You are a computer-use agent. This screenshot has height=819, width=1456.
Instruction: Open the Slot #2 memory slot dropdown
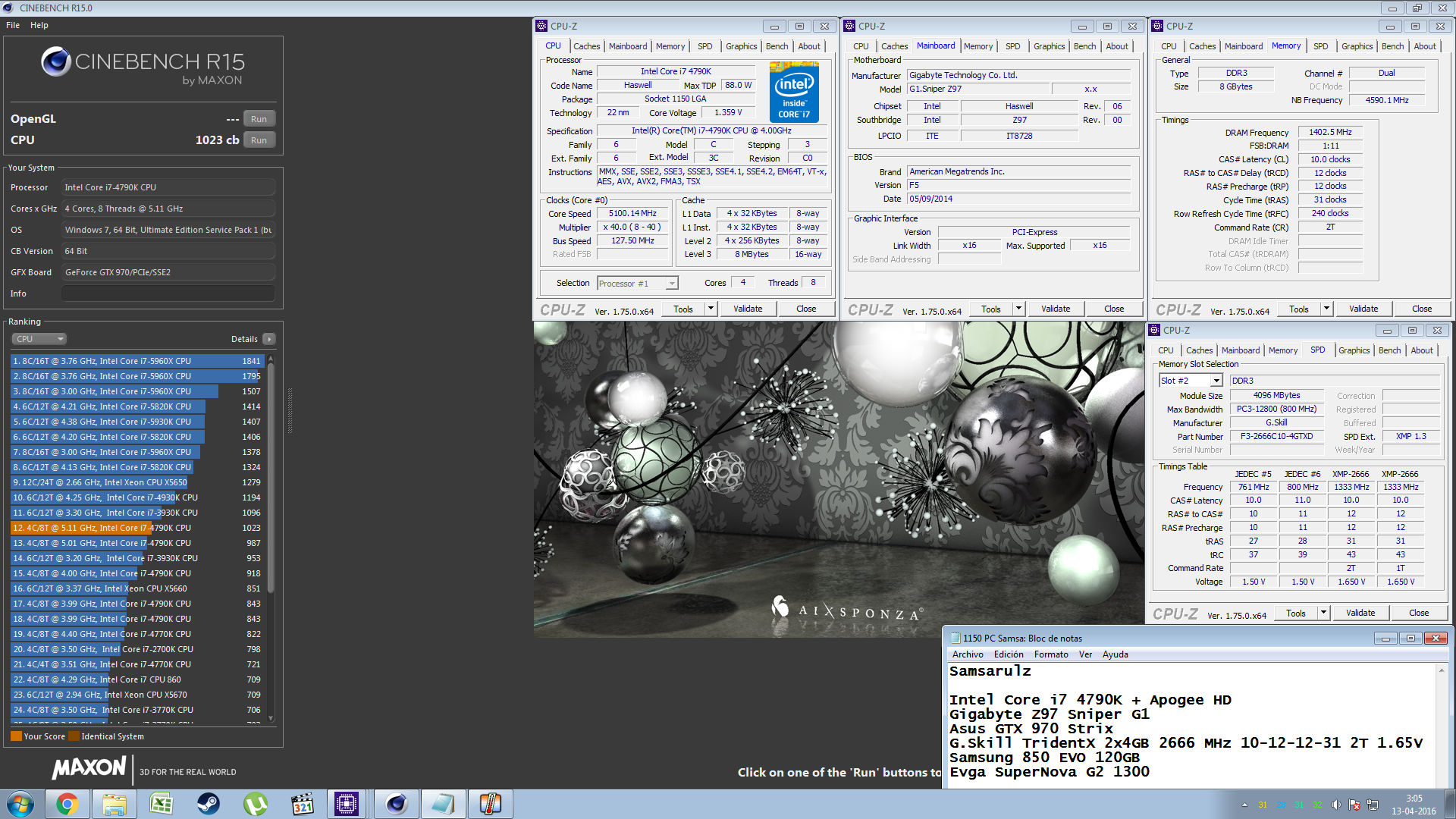coord(1190,381)
